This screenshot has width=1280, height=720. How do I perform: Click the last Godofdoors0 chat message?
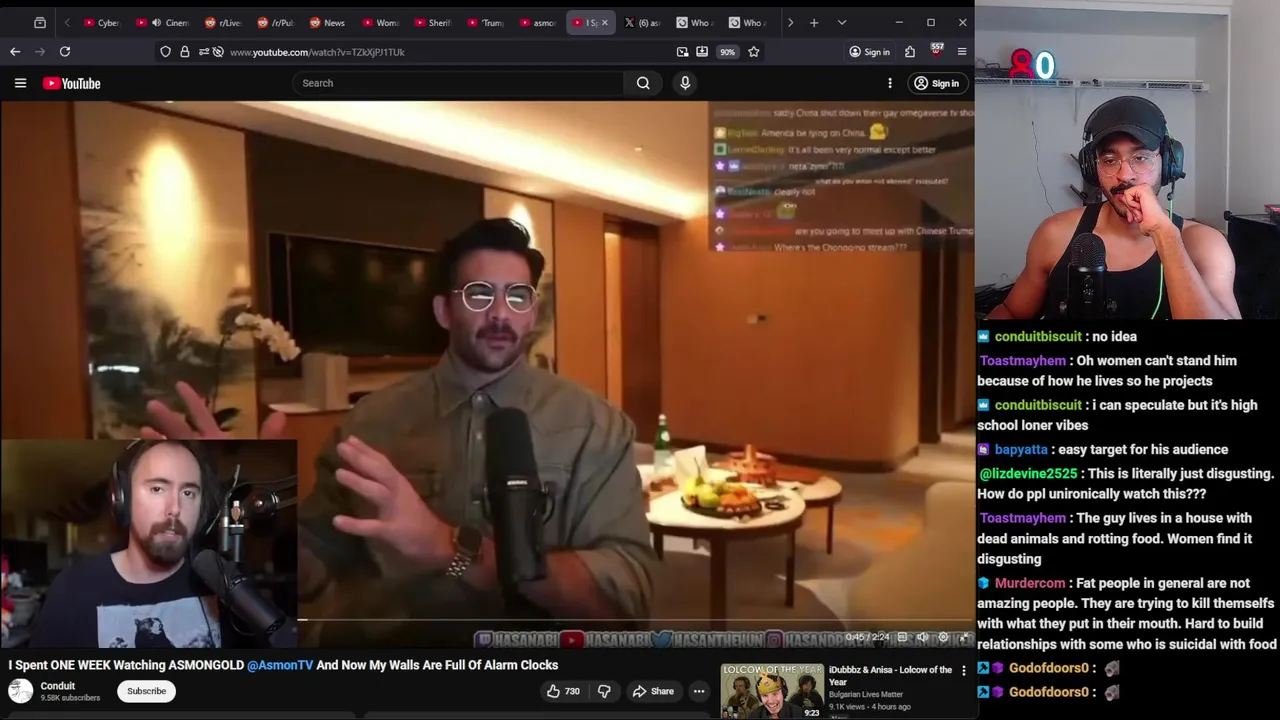(x=1050, y=692)
